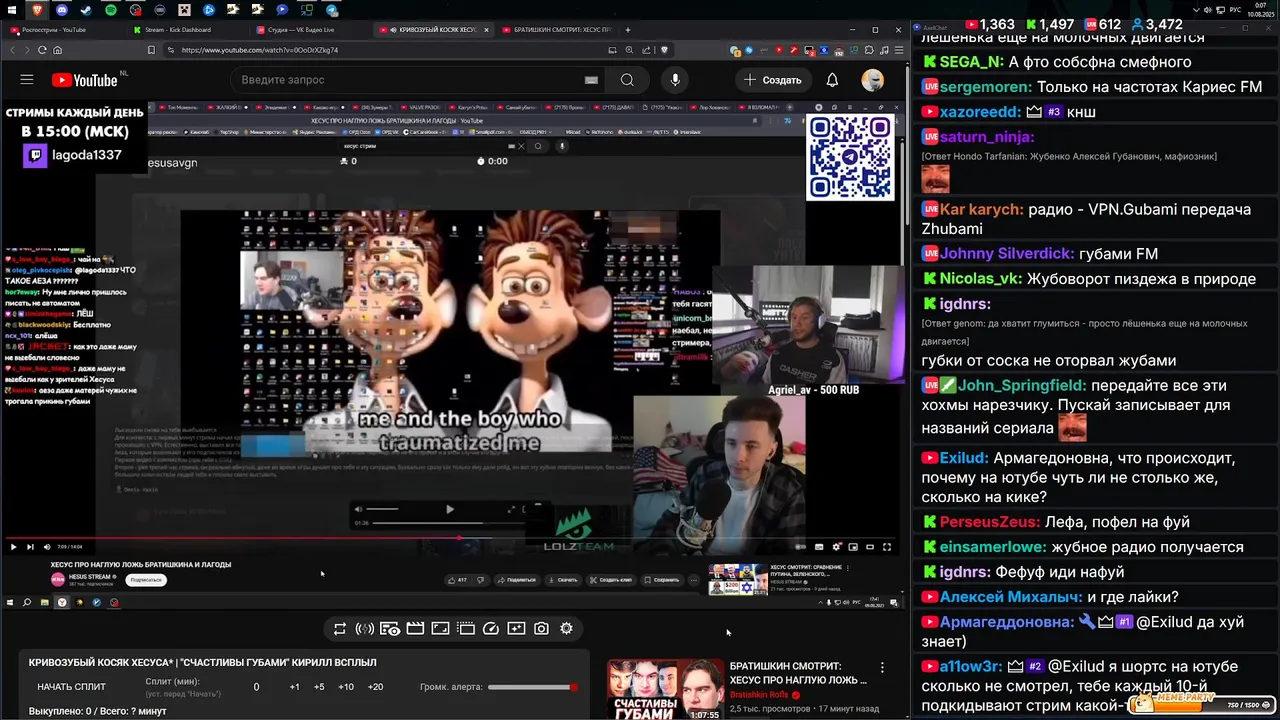Image resolution: width=1280 pixels, height=720 pixels.
Task: Open the YouTube guide hamburger menu
Action: [x=27, y=80]
